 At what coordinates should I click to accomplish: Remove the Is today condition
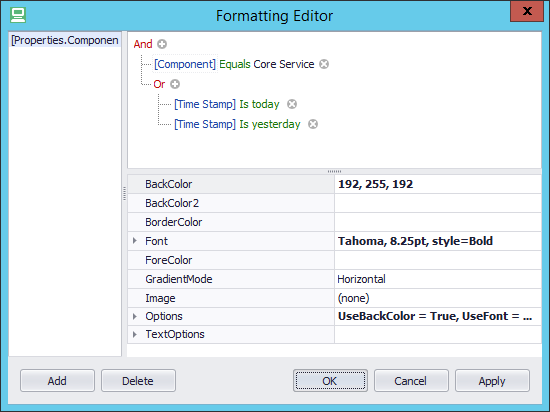(292, 104)
